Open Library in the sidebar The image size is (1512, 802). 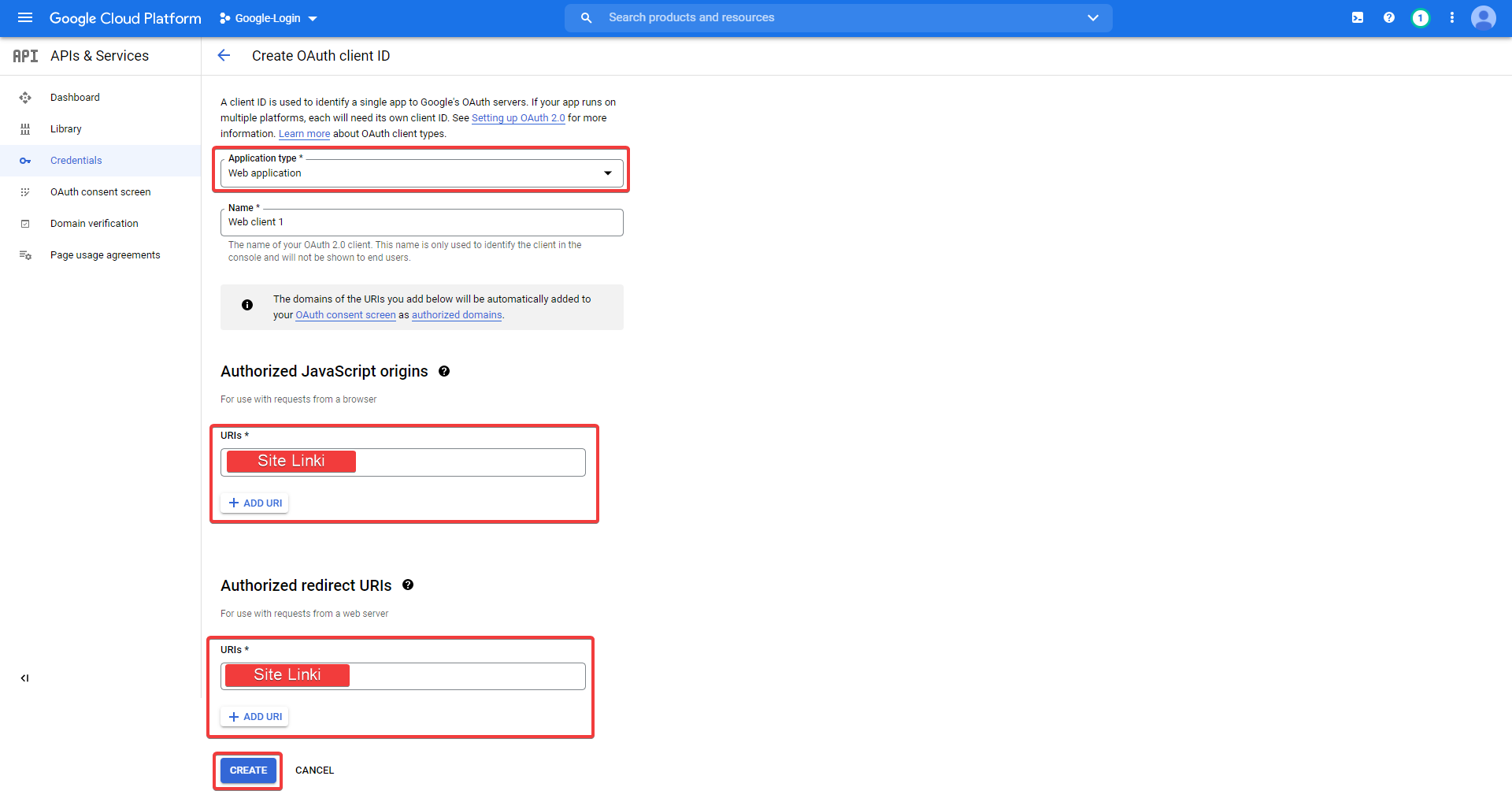tap(101, 129)
